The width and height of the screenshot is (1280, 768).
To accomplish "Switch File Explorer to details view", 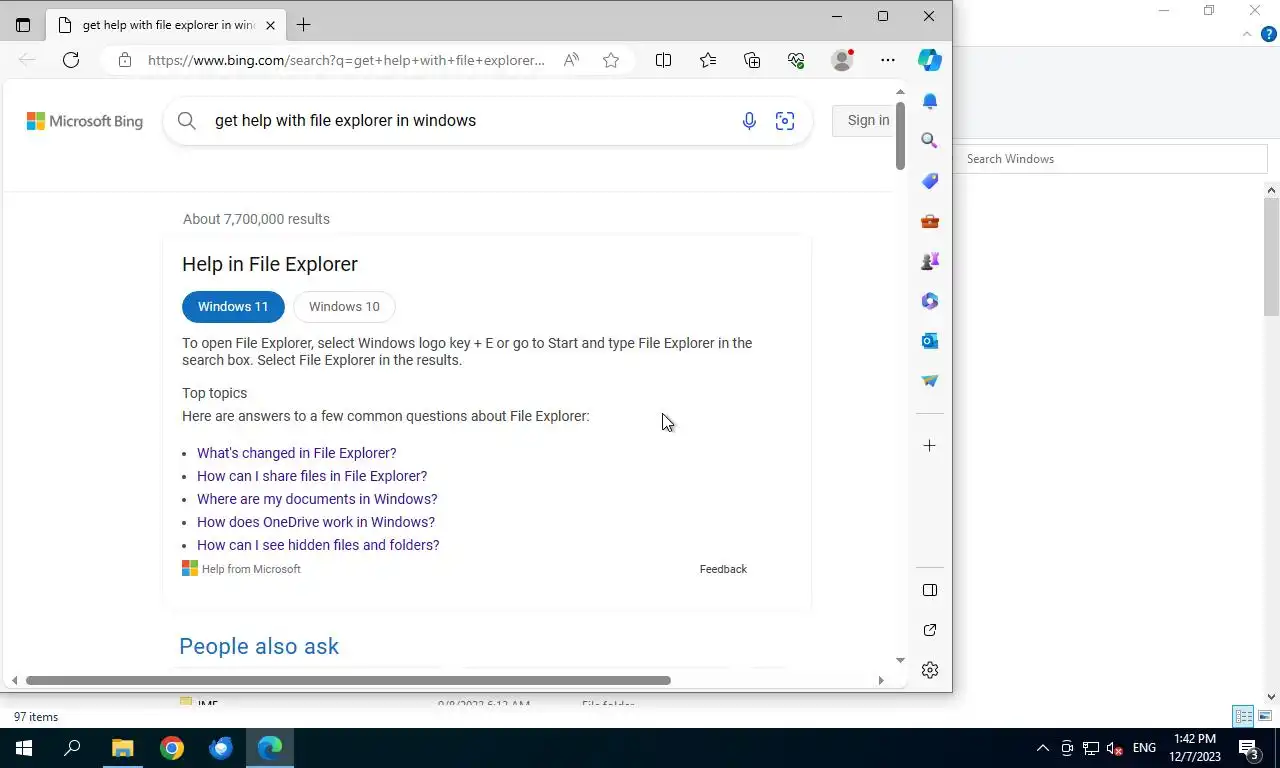I will coord(1244,716).
